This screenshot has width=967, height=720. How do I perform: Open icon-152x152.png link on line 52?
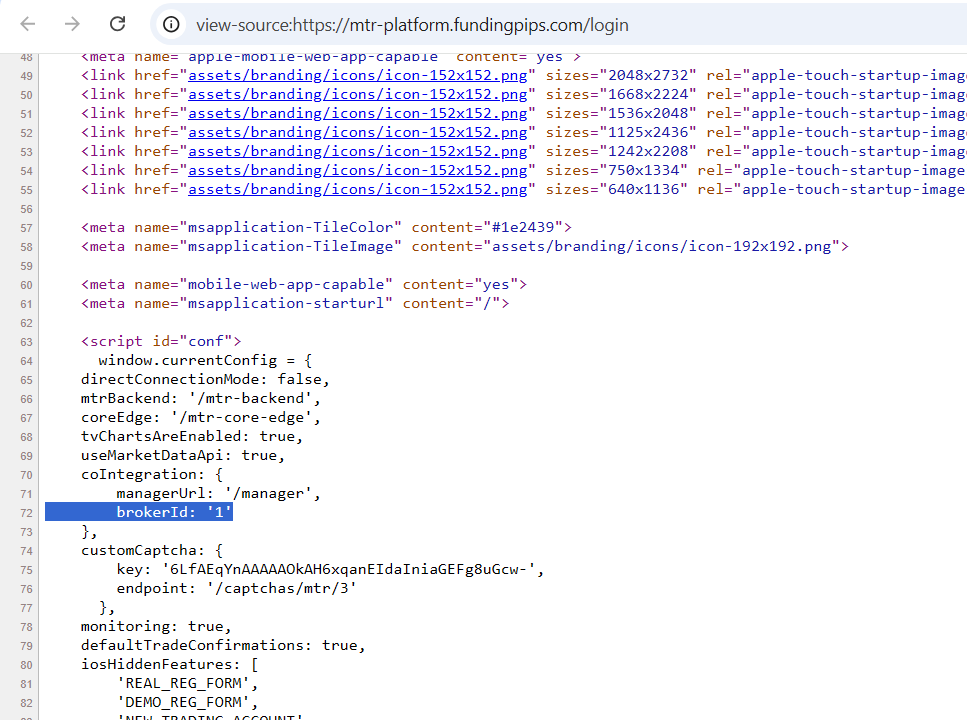(358, 133)
